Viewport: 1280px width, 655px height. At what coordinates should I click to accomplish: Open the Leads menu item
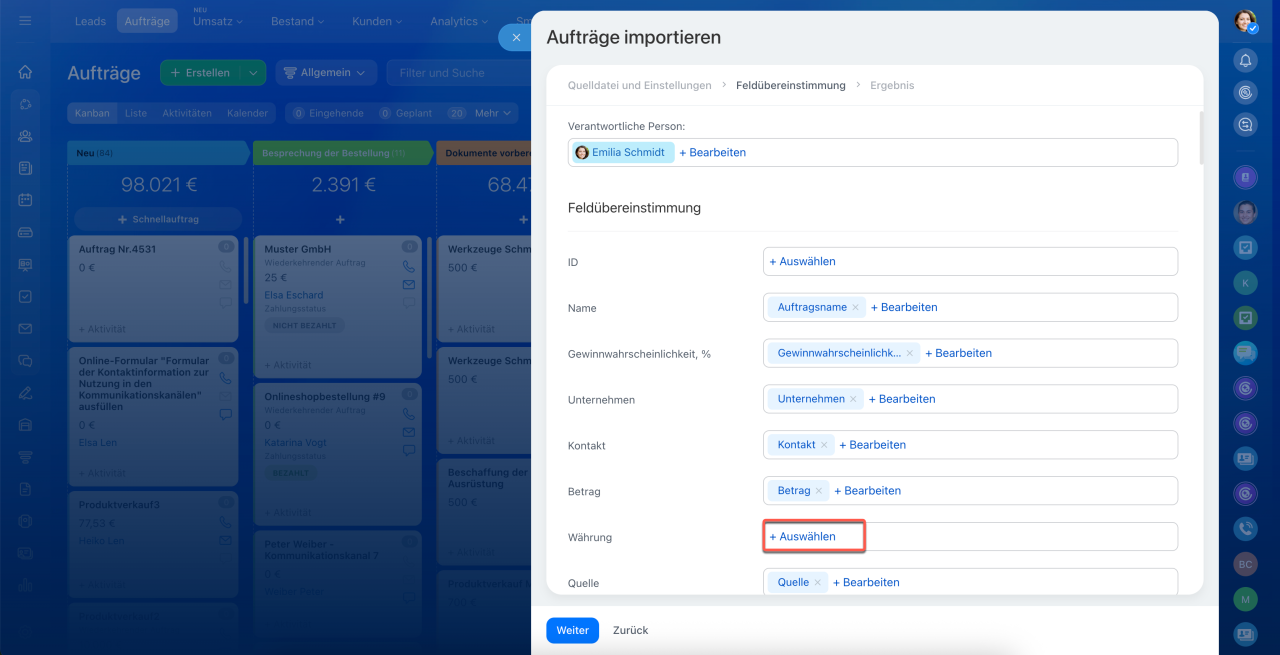coord(91,21)
